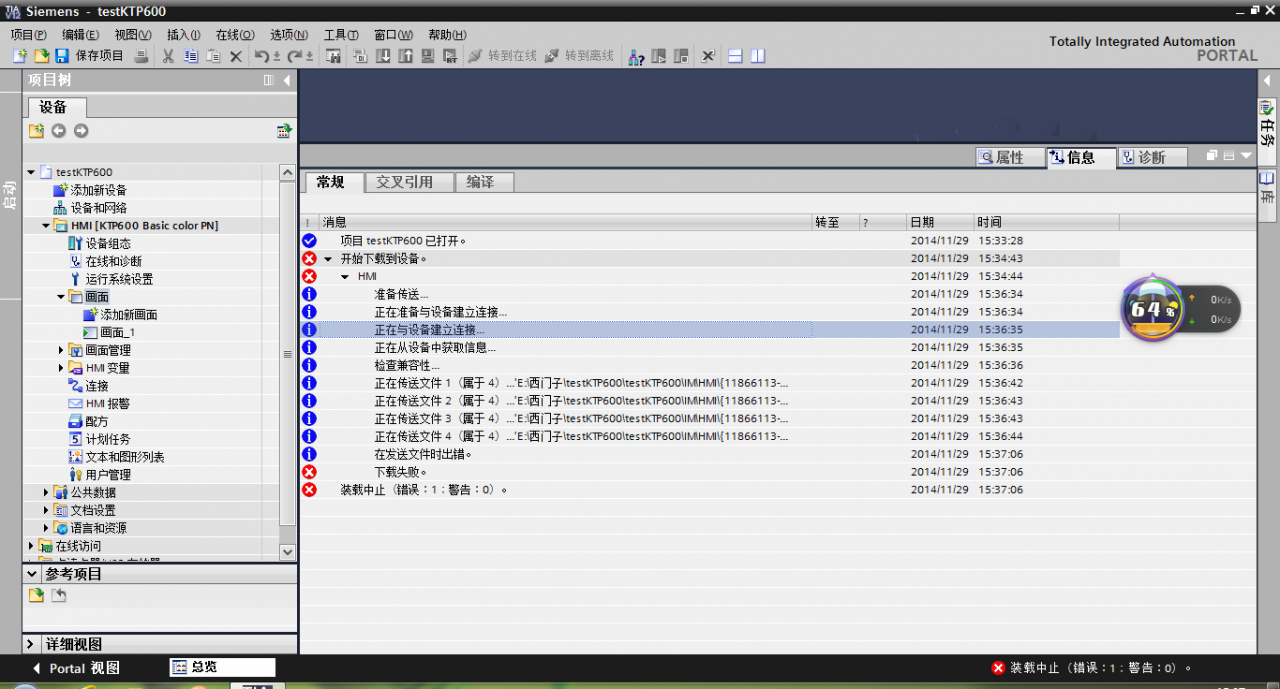Switch to the 属性 inspector tab
Screen dimensions: 1280x689
1009,157
